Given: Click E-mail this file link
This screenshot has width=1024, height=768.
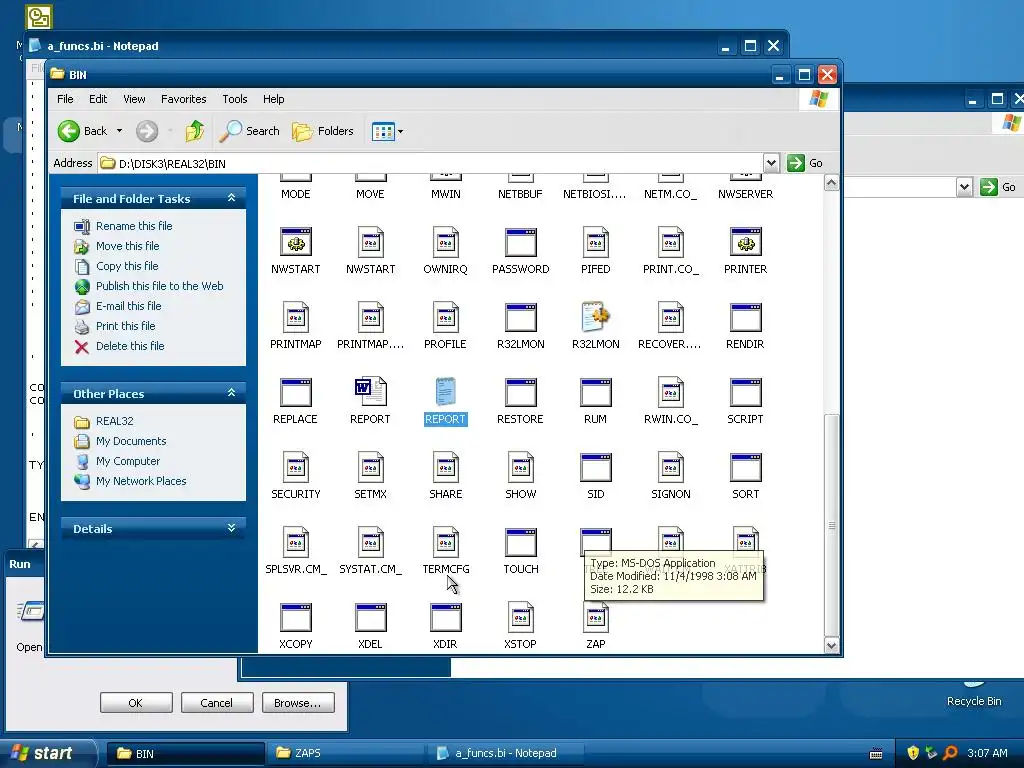Looking at the screenshot, I should point(128,306).
